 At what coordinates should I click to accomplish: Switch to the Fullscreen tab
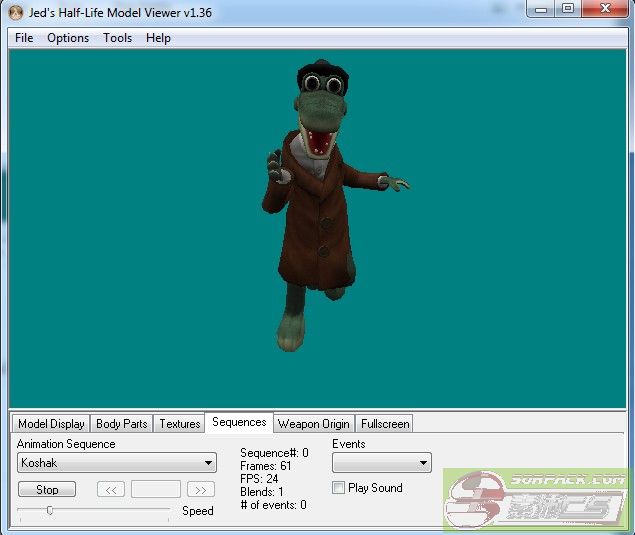[385, 424]
